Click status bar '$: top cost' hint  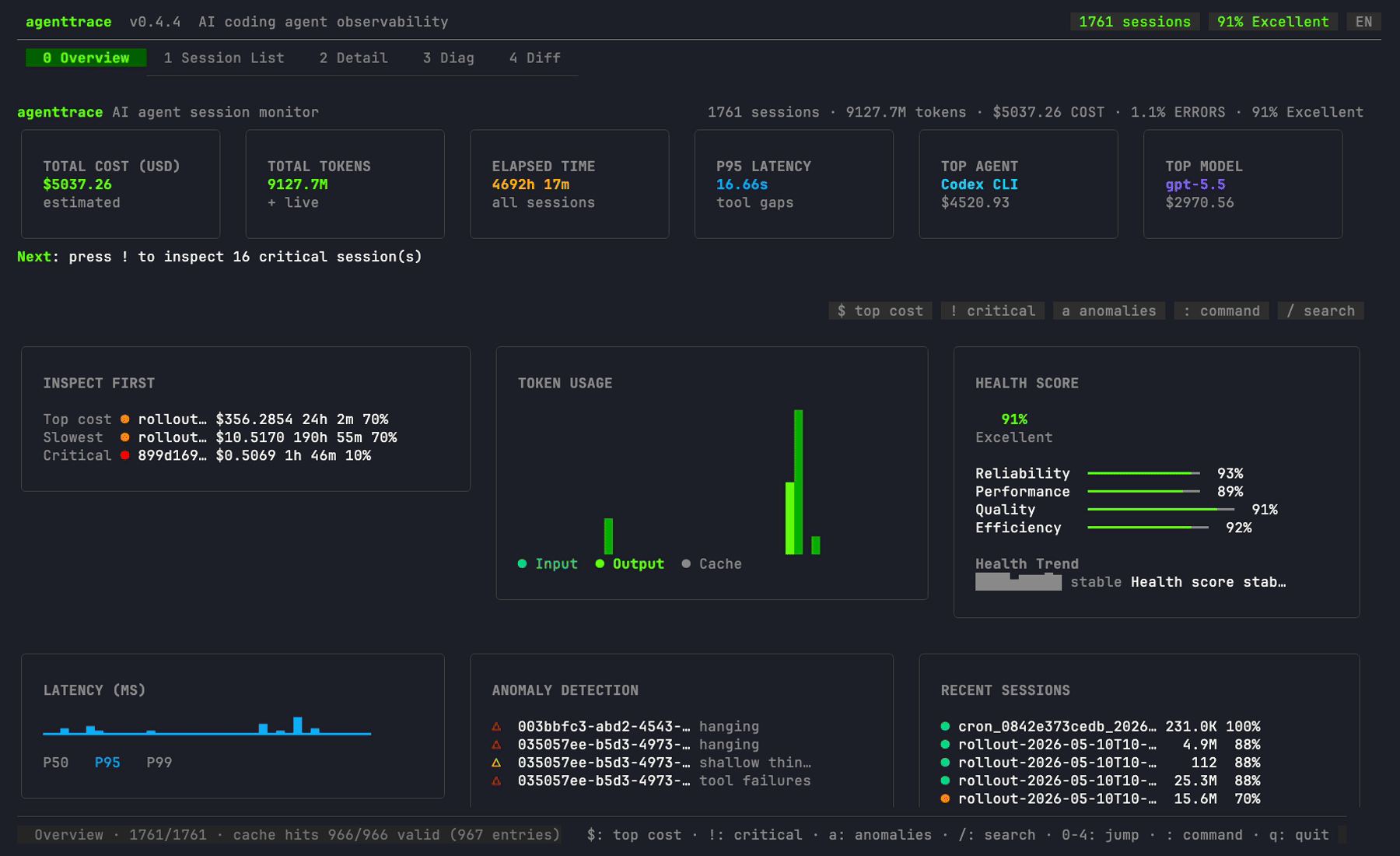click(634, 834)
